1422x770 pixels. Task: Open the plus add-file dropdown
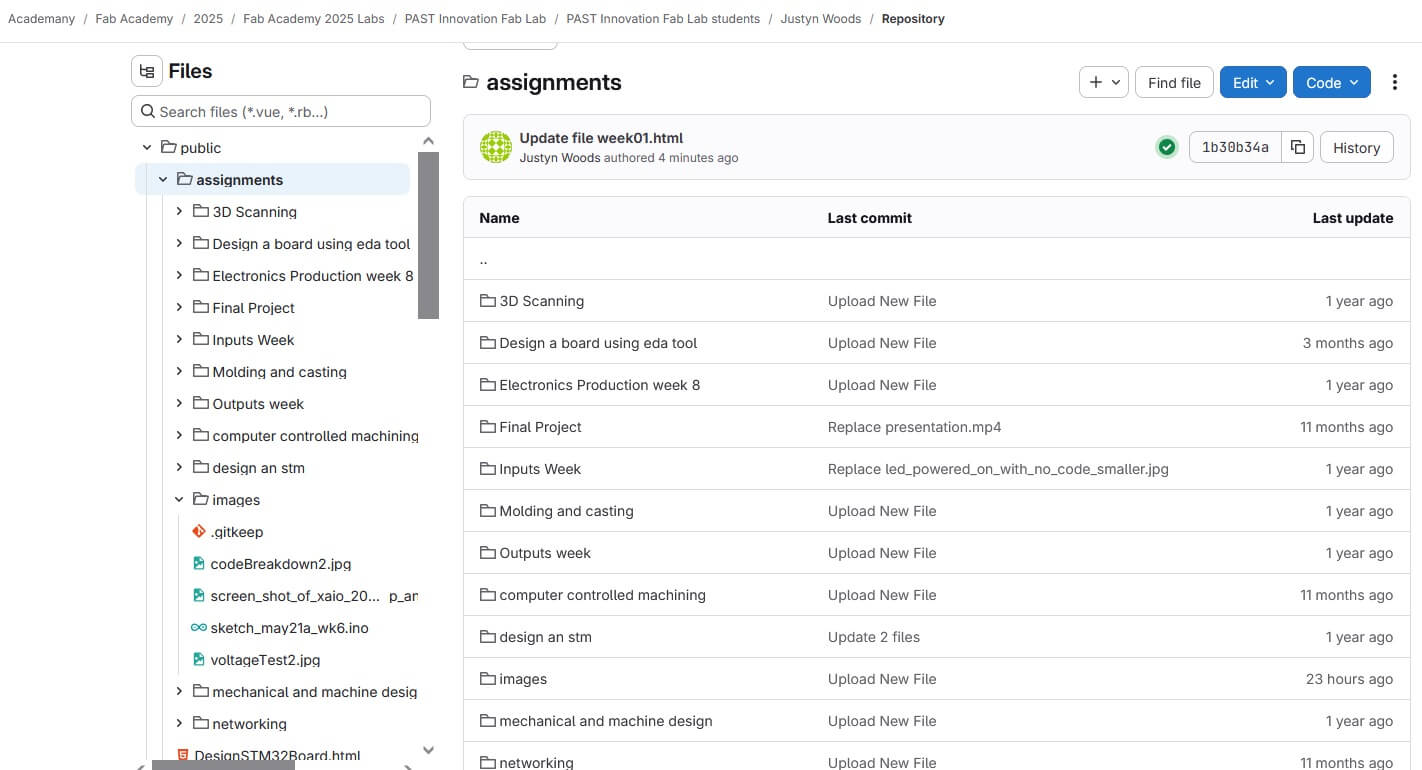pos(1104,83)
